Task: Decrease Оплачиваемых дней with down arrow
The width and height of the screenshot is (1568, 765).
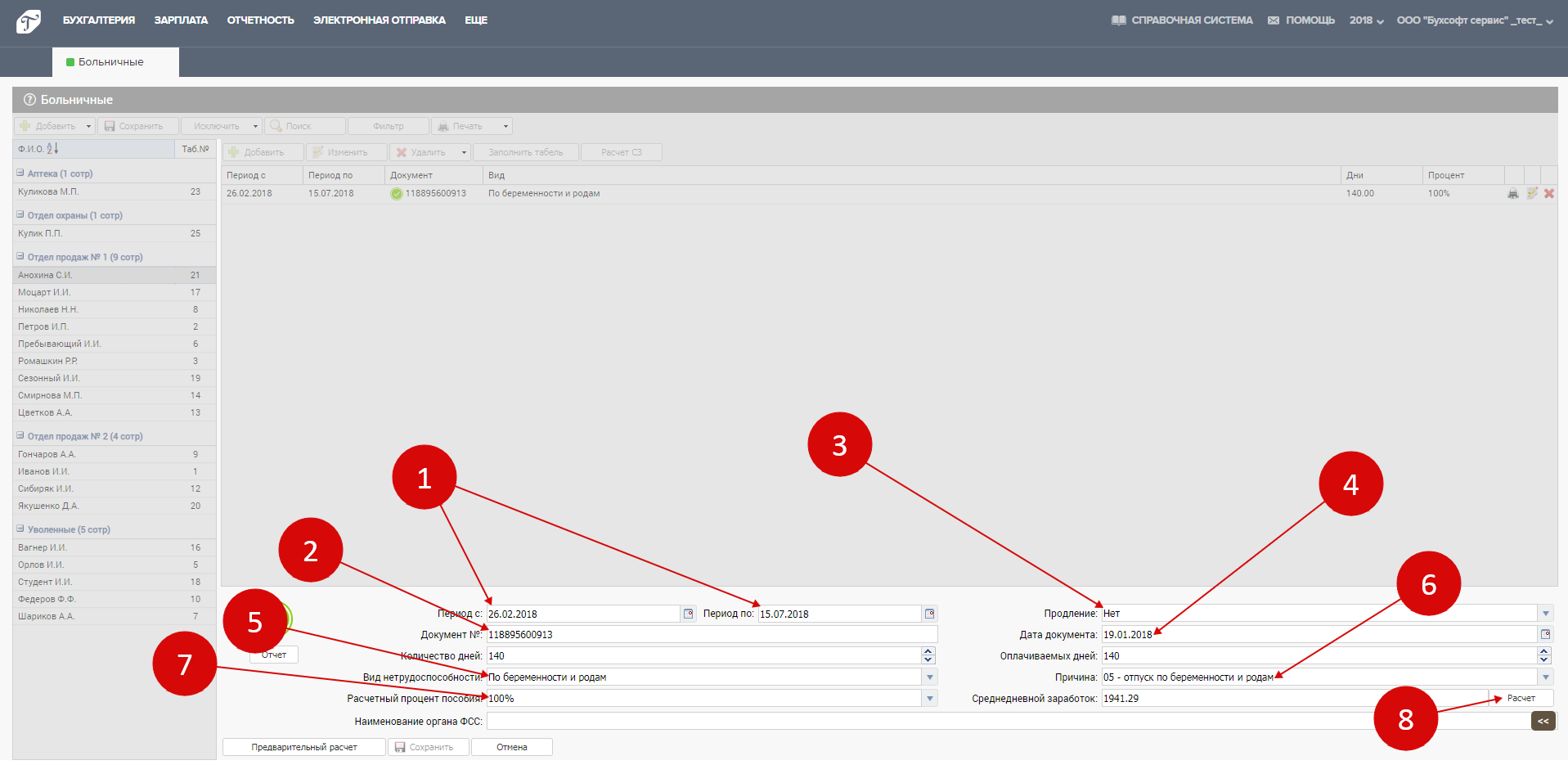Action: click(x=1544, y=659)
